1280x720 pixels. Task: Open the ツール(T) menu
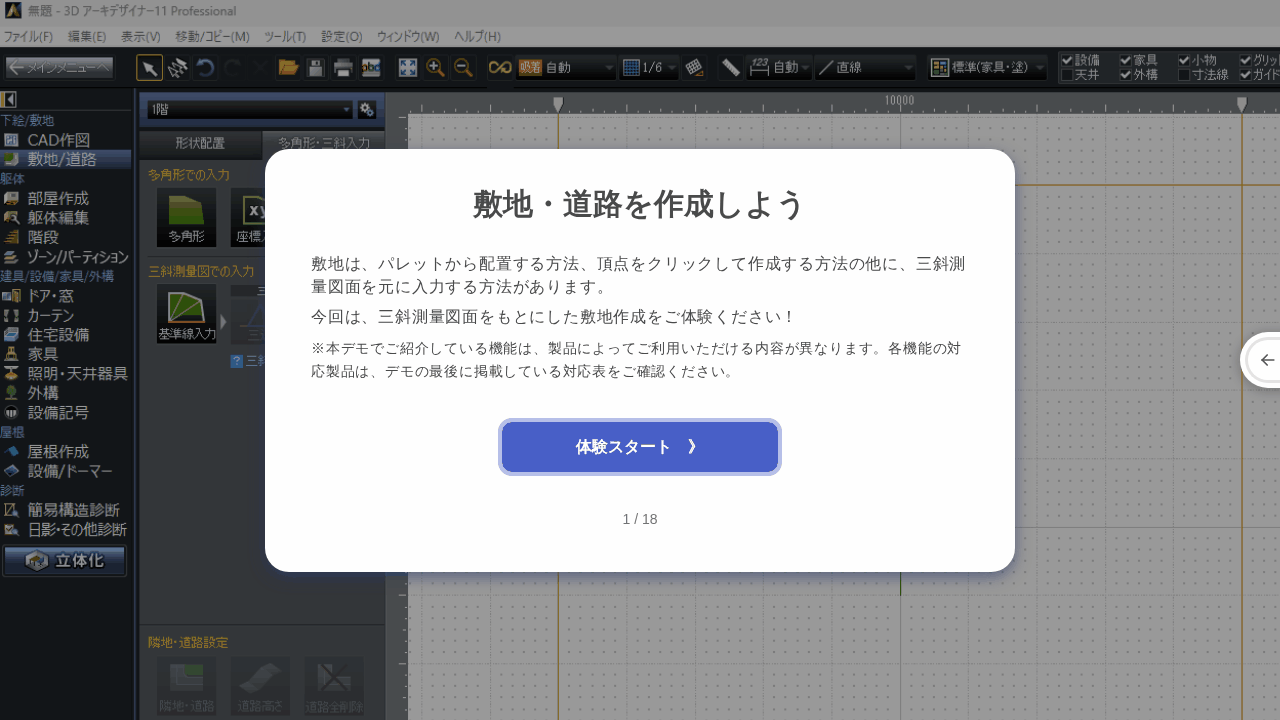(x=285, y=36)
